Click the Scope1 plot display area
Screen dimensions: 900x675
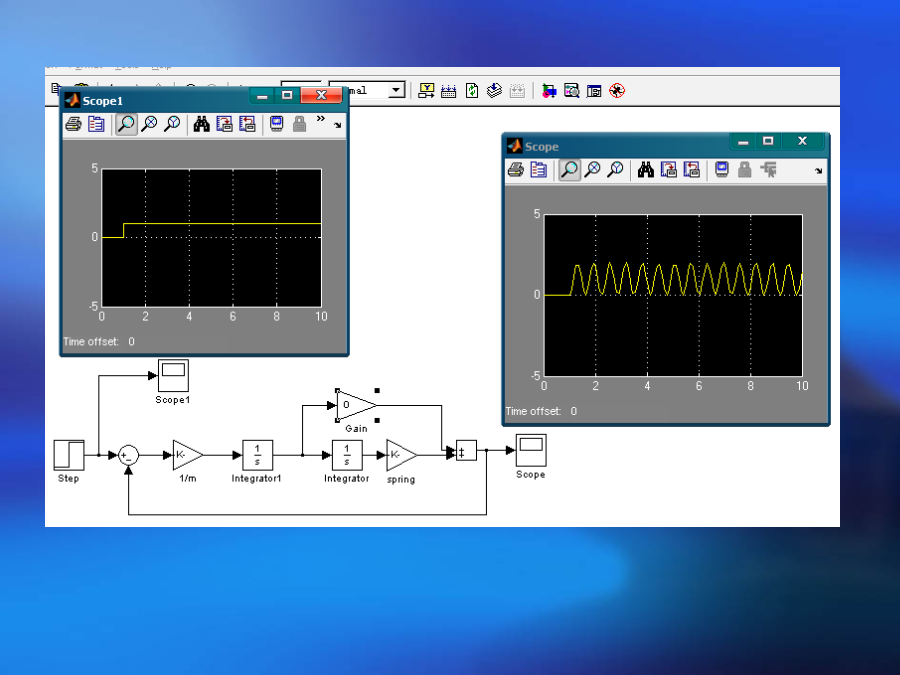point(211,238)
